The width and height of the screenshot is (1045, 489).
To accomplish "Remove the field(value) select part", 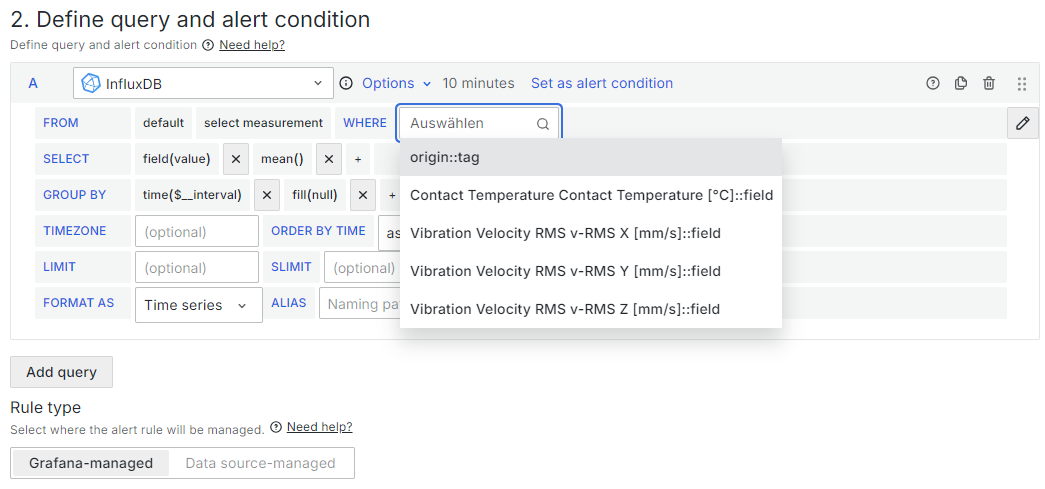I will 235,159.
